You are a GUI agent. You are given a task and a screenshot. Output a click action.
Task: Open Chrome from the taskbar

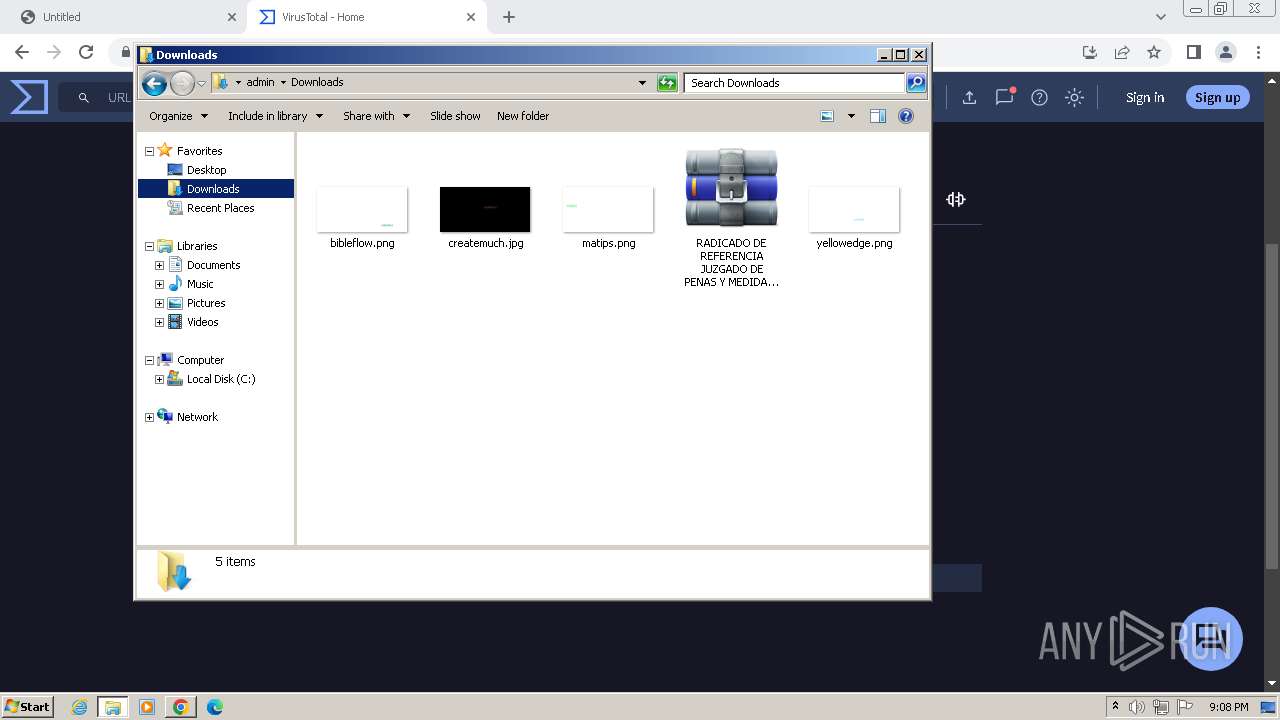[181, 707]
